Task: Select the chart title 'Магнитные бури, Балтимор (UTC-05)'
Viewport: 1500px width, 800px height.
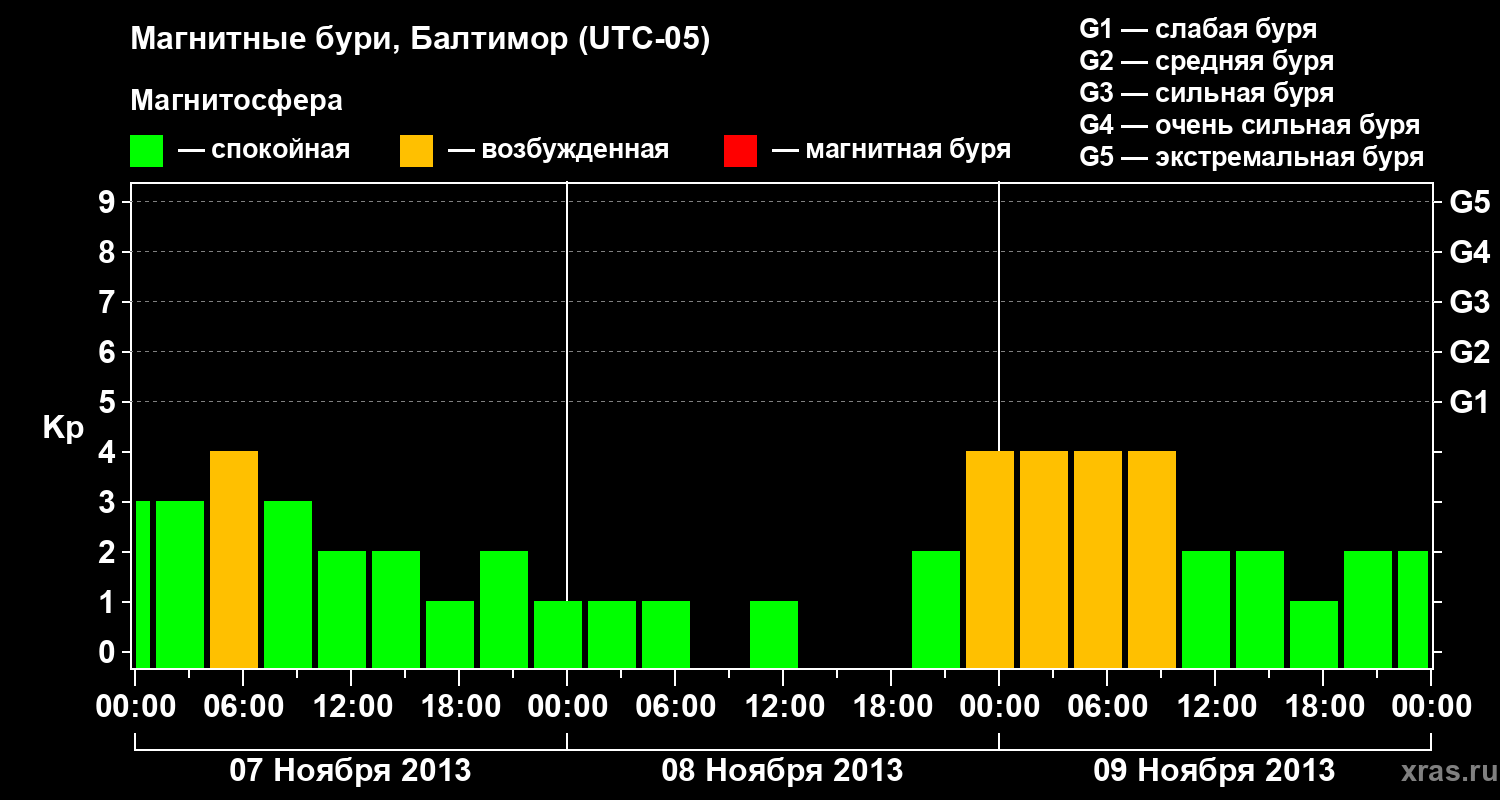Action: pos(420,41)
